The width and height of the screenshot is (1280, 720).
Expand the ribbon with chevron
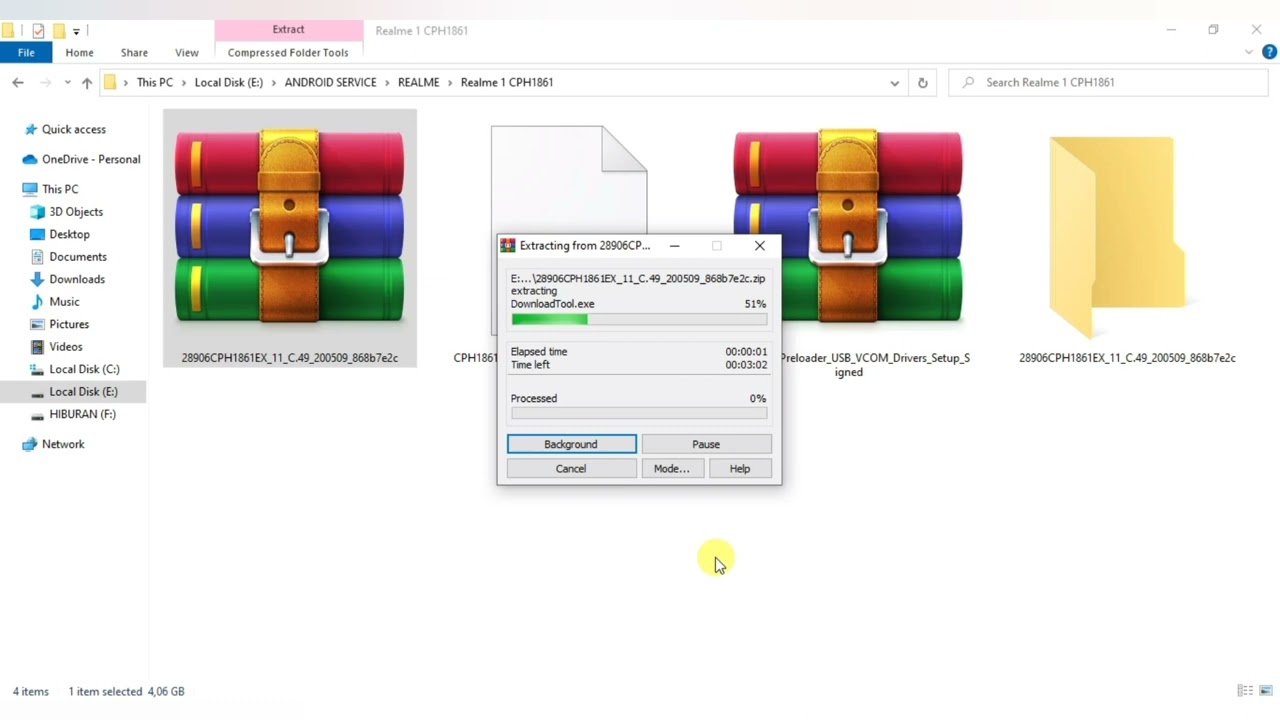click(x=1250, y=52)
